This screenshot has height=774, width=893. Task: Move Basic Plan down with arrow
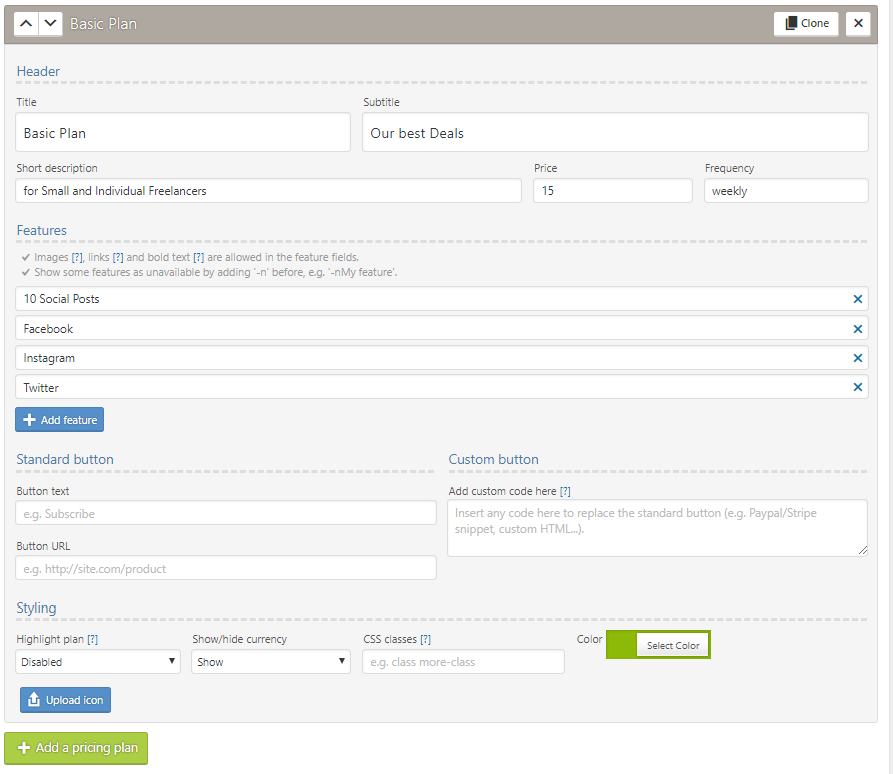click(50, 24)
